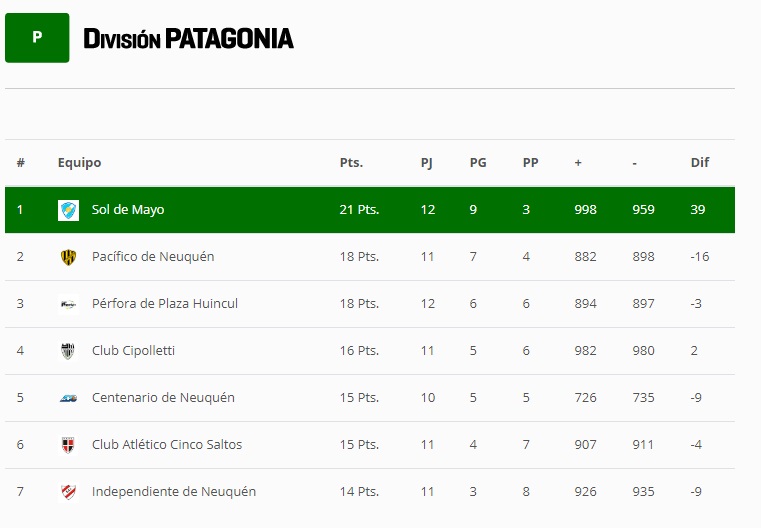This screenshot has width=761, height=528.
Task: Open the Independiente de Neuquén team link
Action: (174, 492)
